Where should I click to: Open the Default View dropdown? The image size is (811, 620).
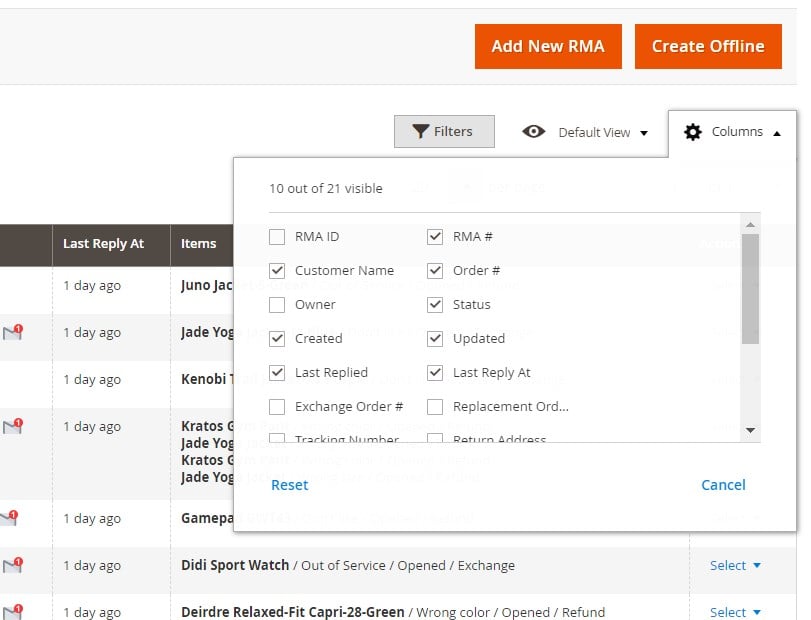[x=585, y=132]
